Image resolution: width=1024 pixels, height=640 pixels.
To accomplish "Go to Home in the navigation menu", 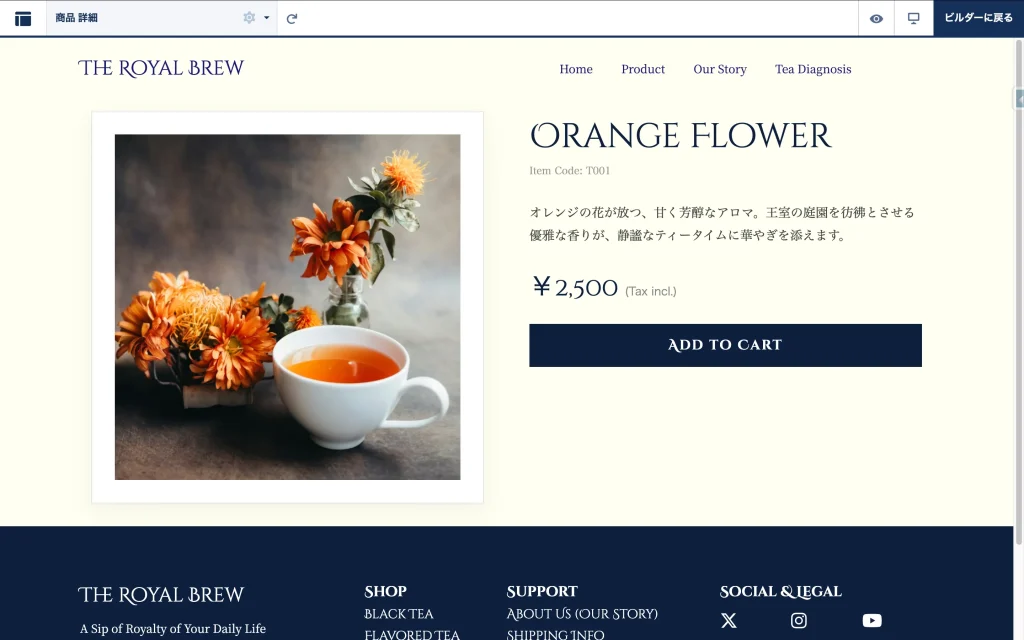I will point(576,69).
